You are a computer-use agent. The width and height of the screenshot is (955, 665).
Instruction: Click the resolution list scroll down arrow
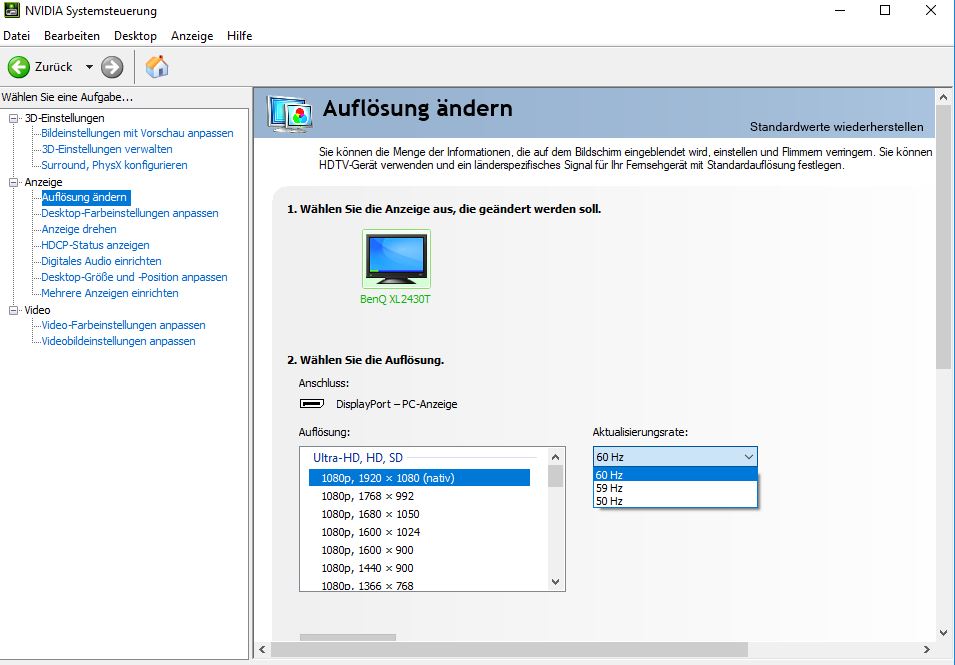(x=556, y=581)
